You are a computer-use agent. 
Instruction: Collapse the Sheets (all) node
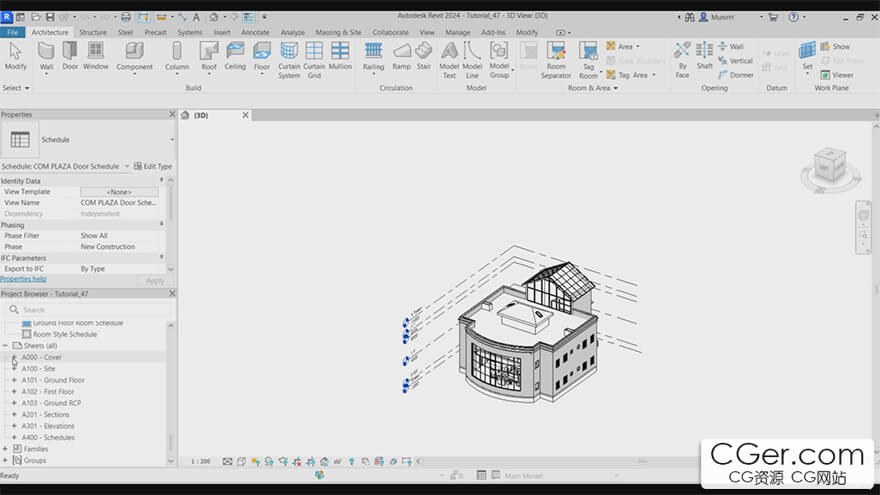click(5, 346)
